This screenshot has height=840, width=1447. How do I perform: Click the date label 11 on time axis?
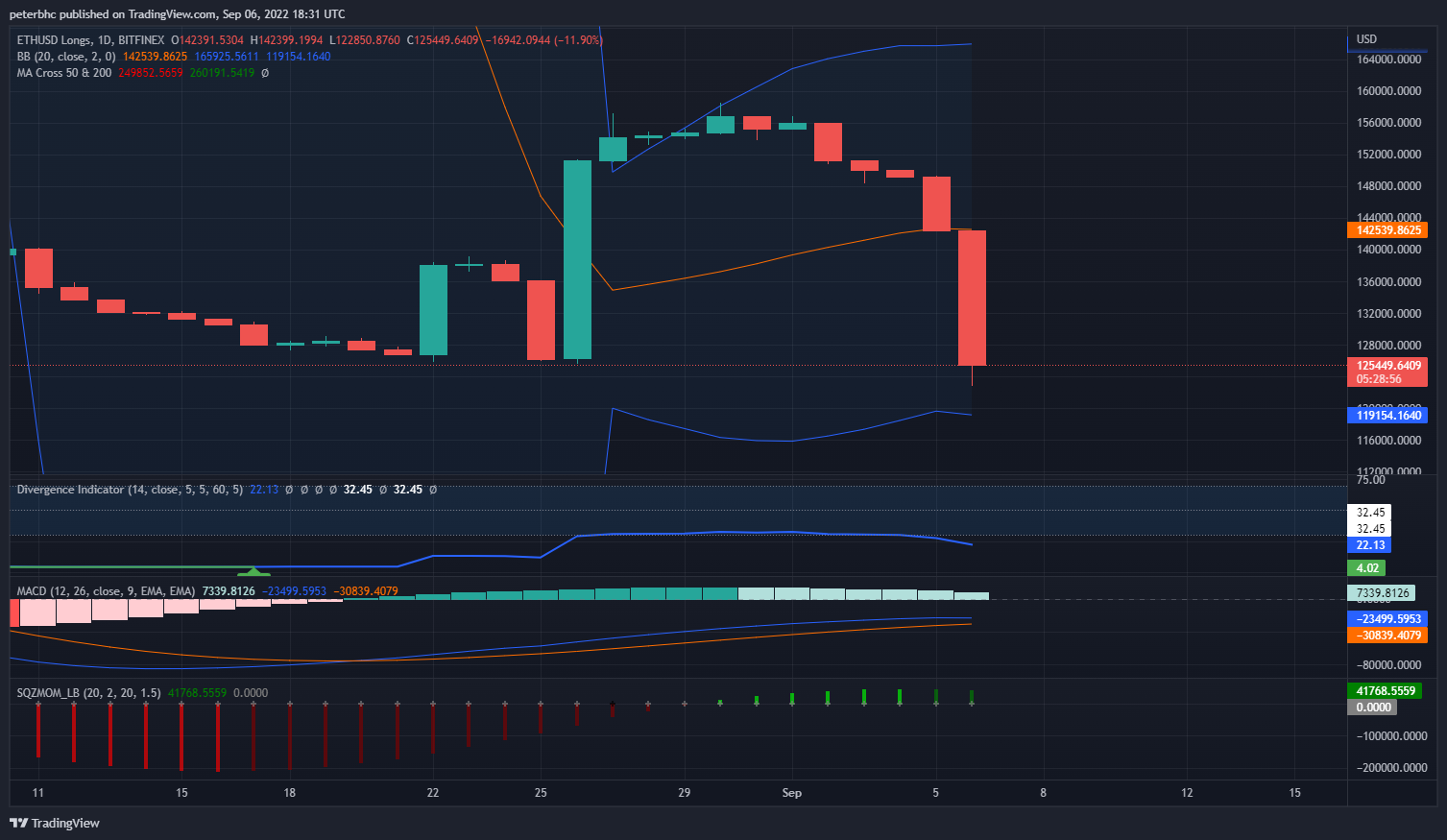(37, 793)
